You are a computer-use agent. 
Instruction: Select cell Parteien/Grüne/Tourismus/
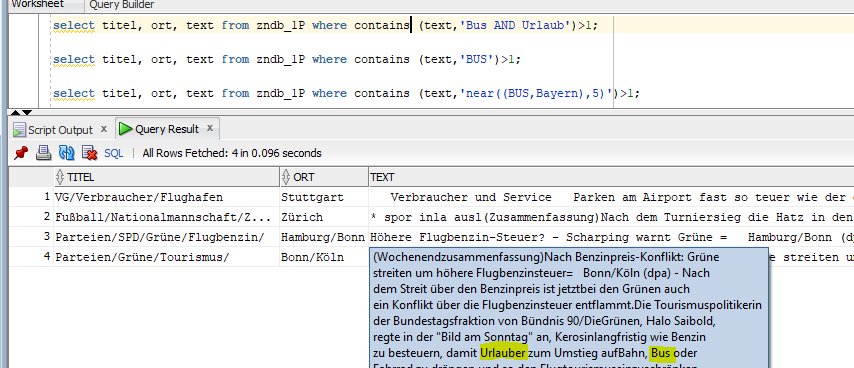[167, 257]
